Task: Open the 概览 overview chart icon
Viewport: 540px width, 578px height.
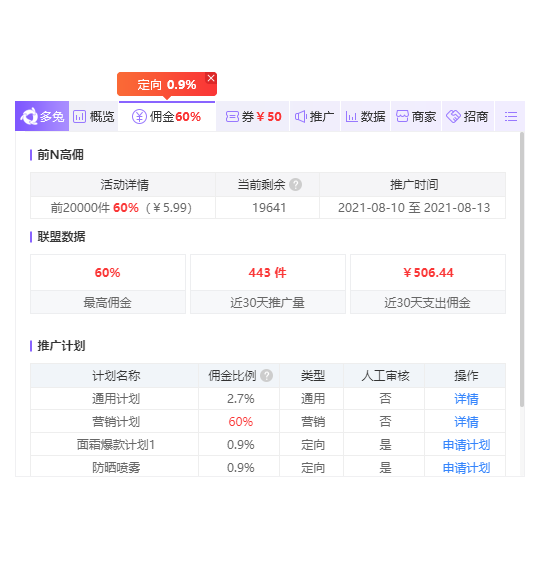Action: click(79, 116)
